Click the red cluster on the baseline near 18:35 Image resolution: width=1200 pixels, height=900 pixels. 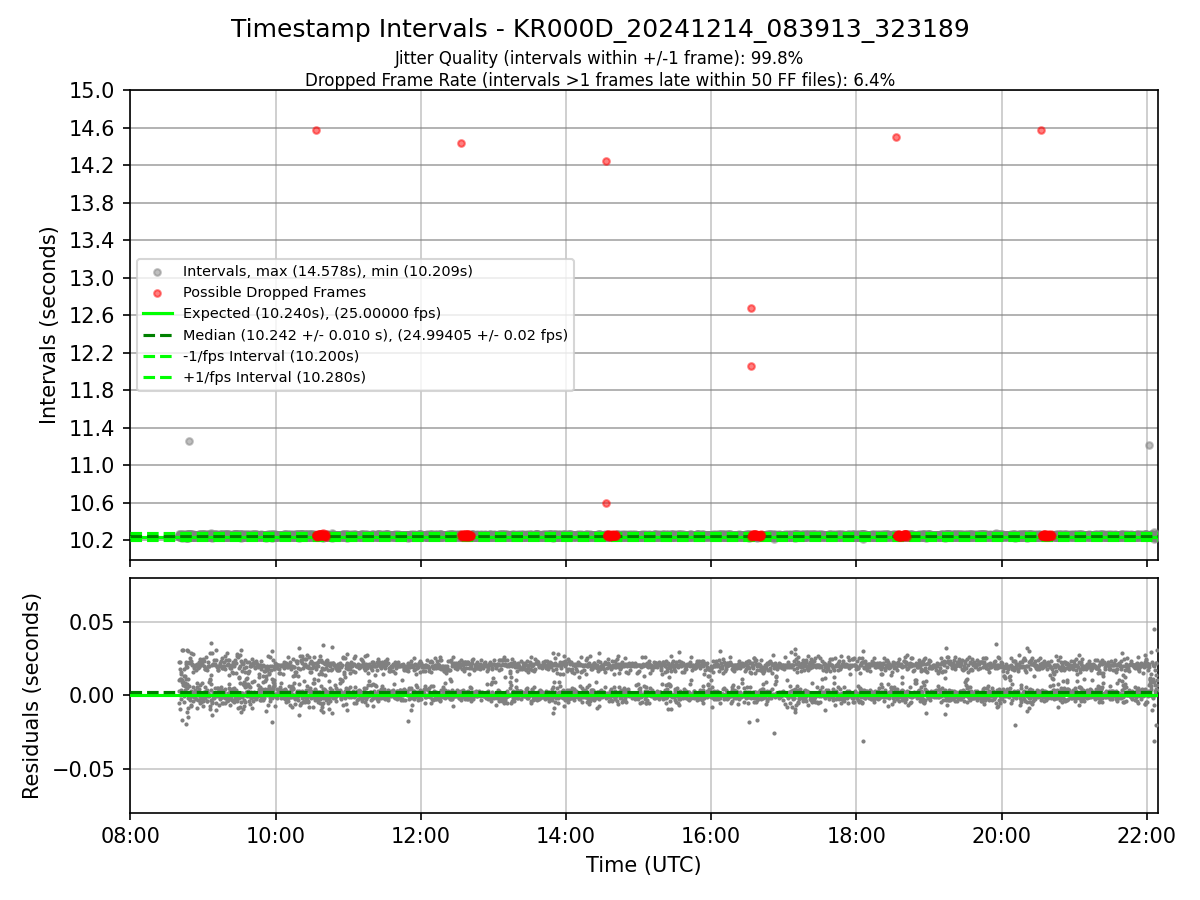coord(902,536)
